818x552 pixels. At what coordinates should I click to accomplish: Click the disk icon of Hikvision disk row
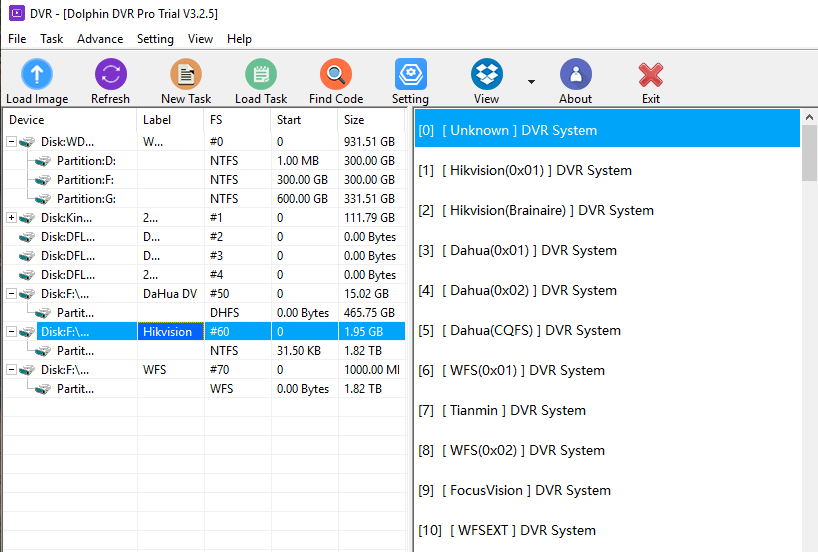(27, 332)
